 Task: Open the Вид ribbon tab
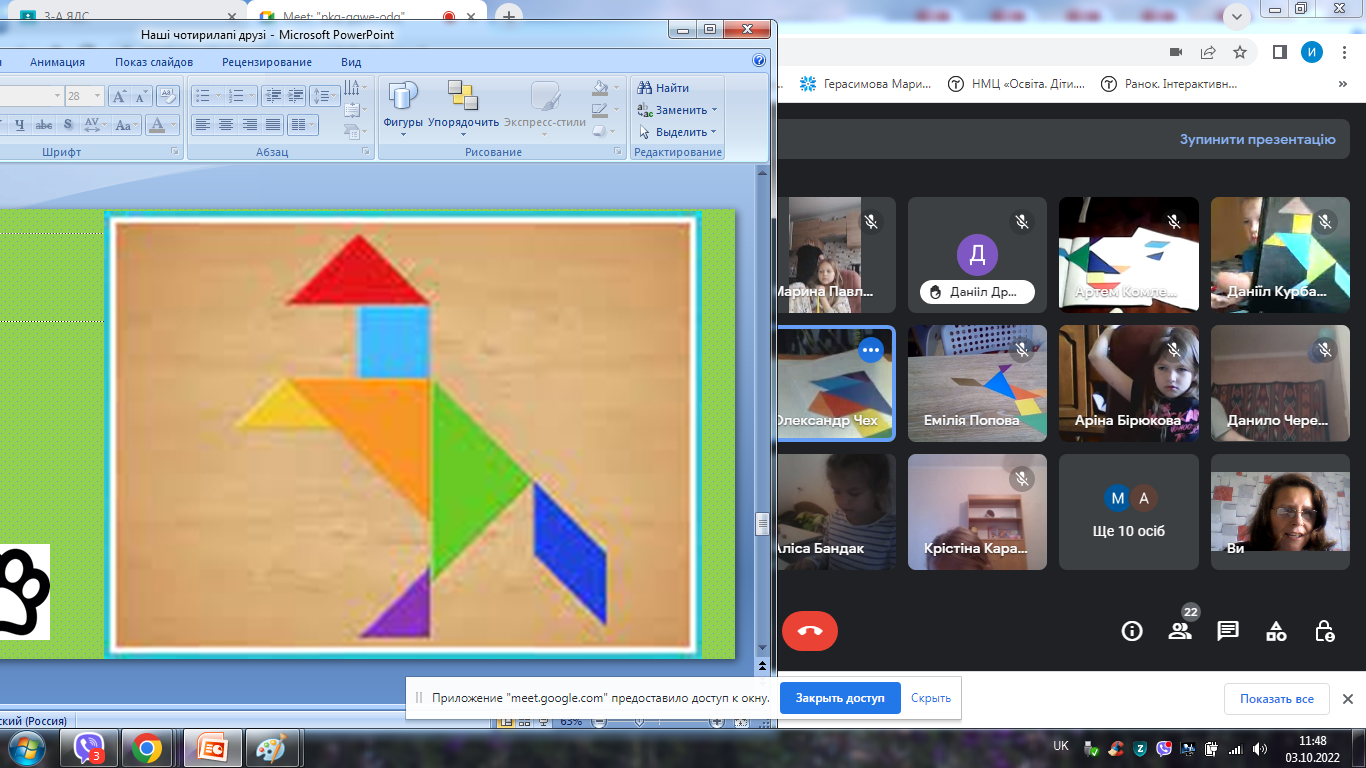coord(351,62)
